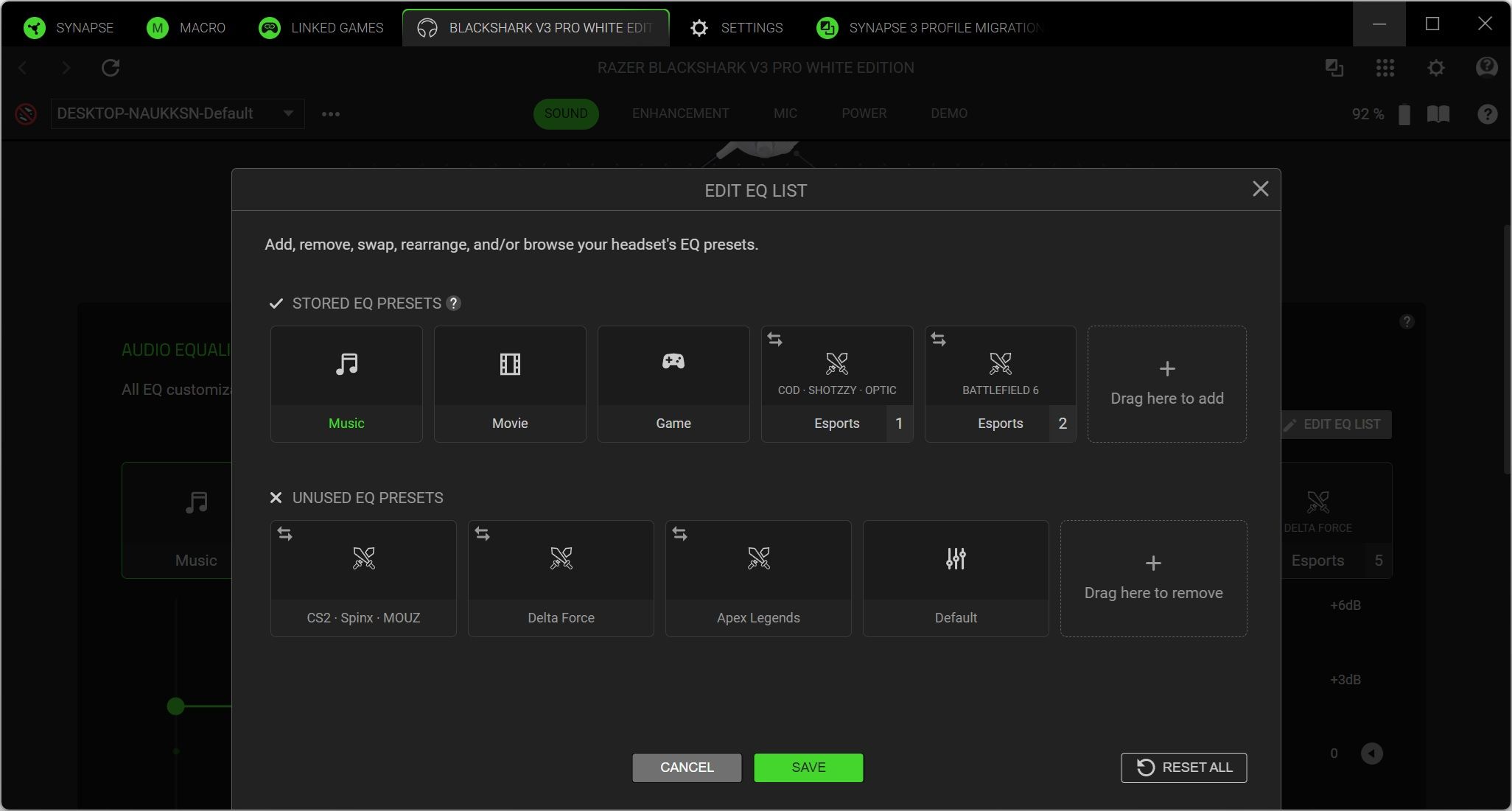The image size is (1512, 811).
Task: Save the EQ list changes
Action: [808, 767]
